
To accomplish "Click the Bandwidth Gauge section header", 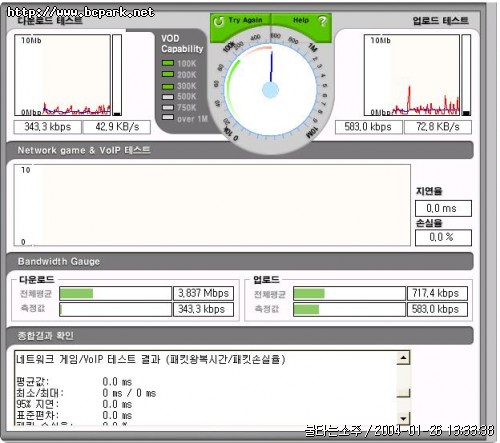I will pyautogui.click(x=240, y=261).
